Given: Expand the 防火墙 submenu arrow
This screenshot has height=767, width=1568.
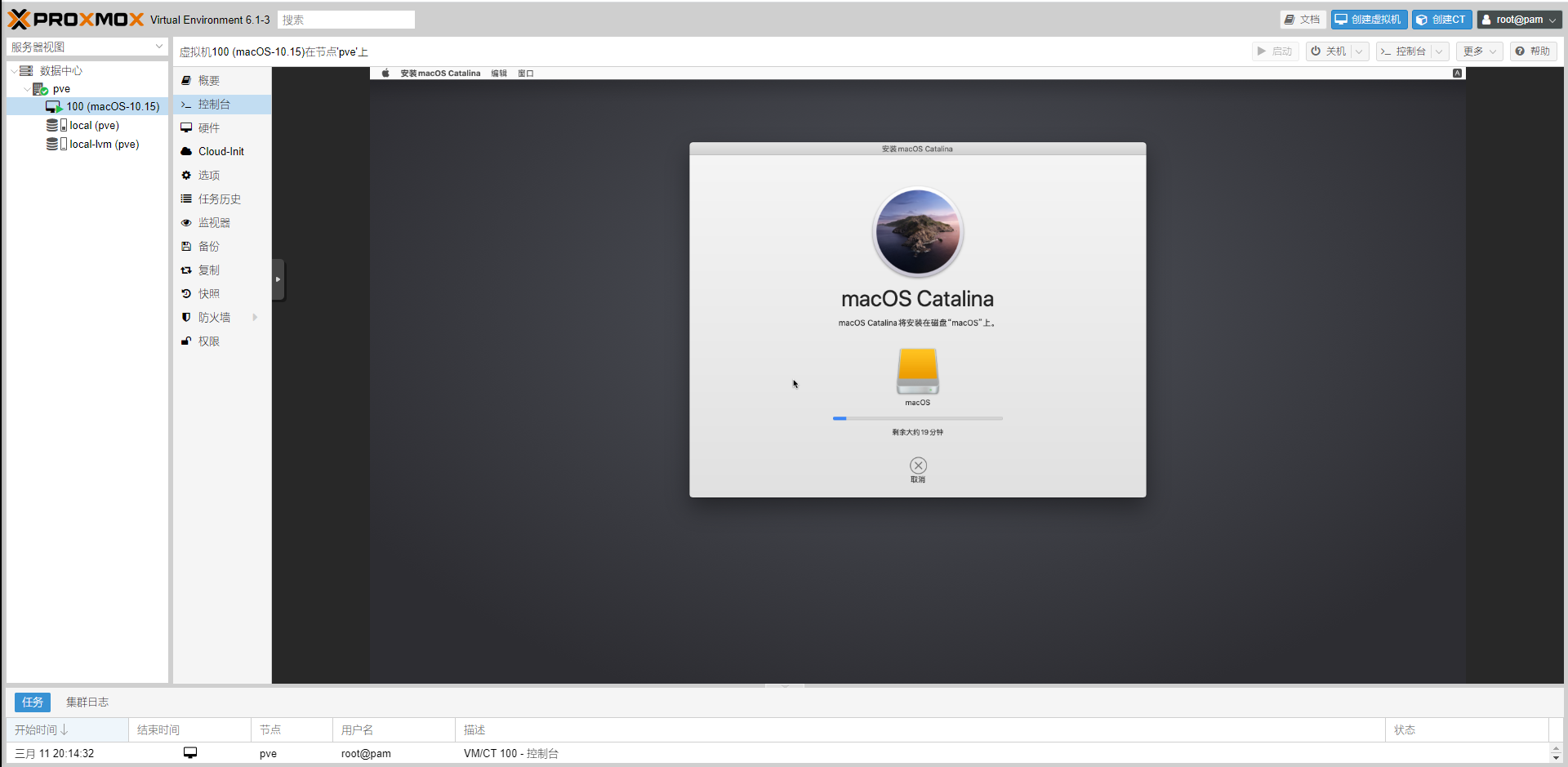Looking at the screenshot, I should (255, 318).
